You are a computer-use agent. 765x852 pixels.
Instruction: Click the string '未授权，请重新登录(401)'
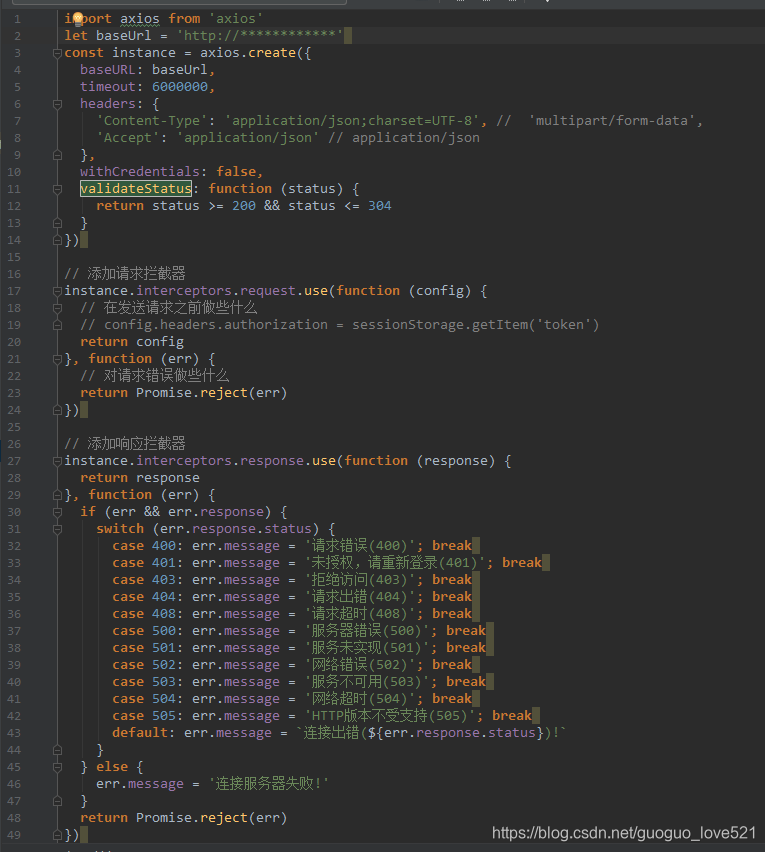[x=394, y=562]
